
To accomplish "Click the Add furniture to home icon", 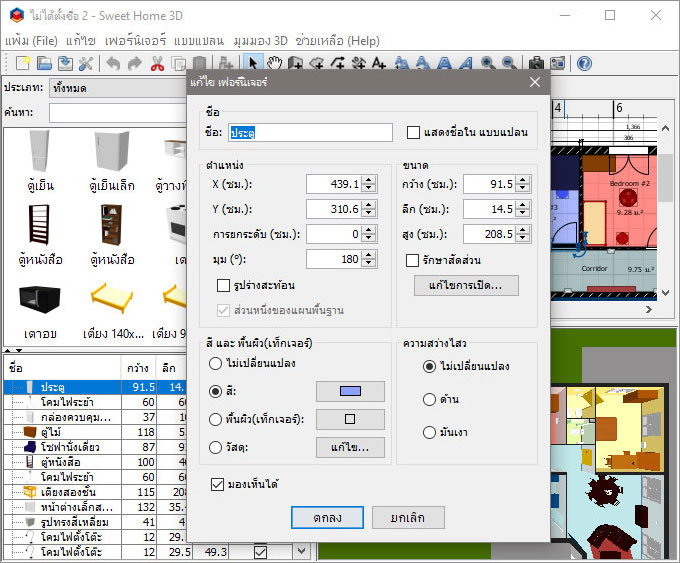I will click(x=226, y=63).
